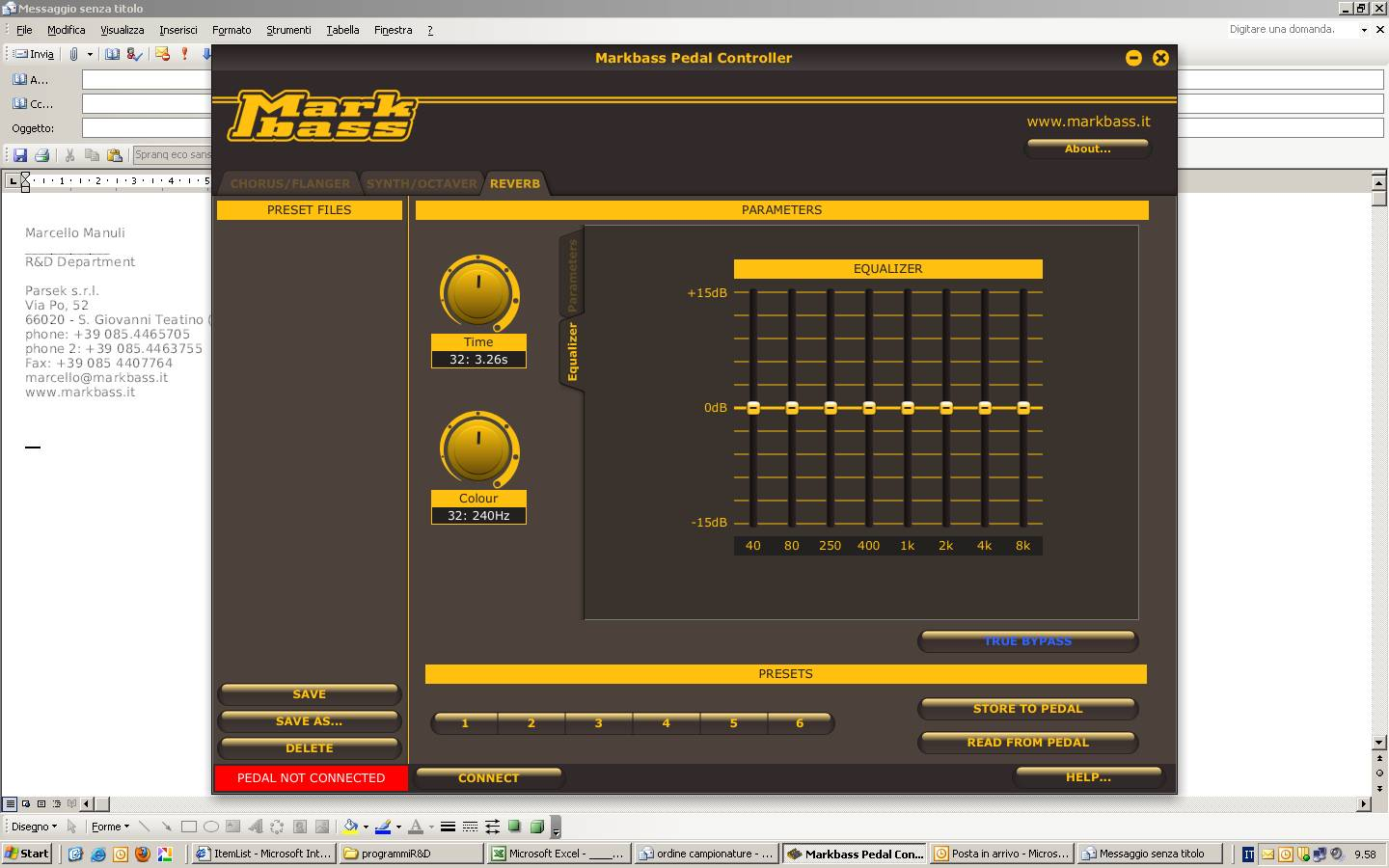
Task: Select the arrow drawing tool
Action: [x=166, y=827]
